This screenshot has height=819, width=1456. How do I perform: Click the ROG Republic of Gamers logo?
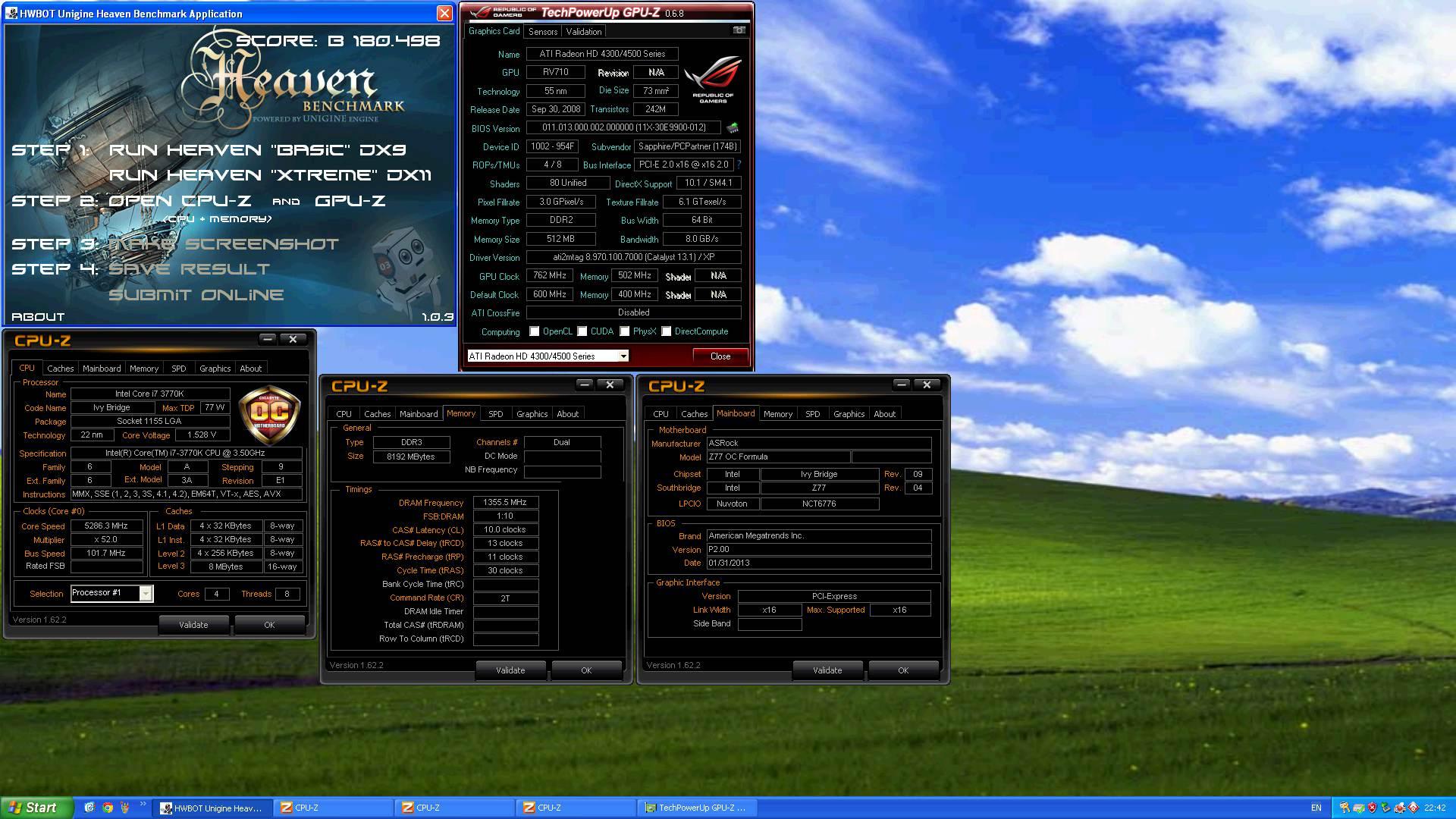[713, 79]
